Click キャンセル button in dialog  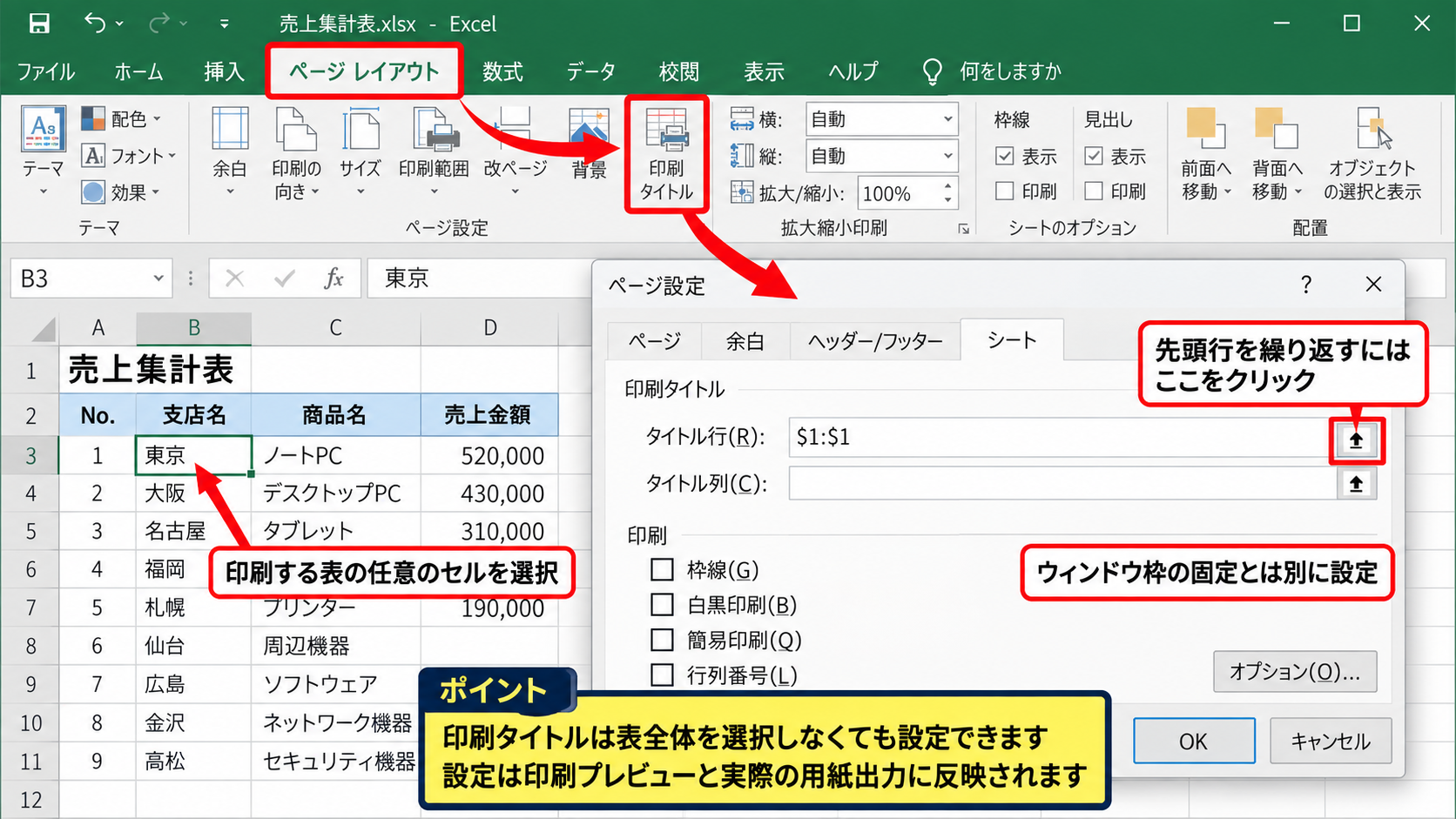click(x=1331, y=742)
